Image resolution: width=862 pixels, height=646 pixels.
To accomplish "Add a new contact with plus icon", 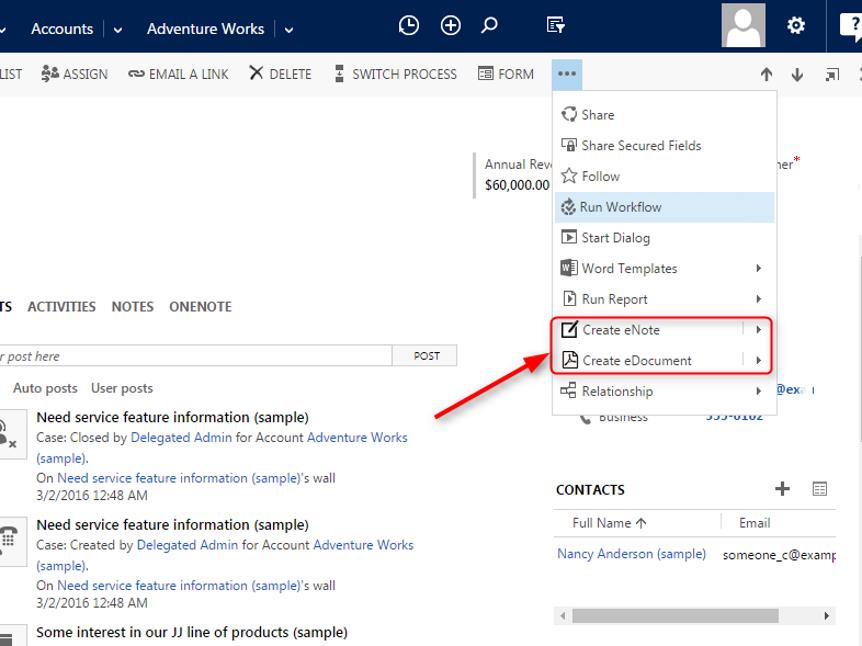I will click(782, 488).
